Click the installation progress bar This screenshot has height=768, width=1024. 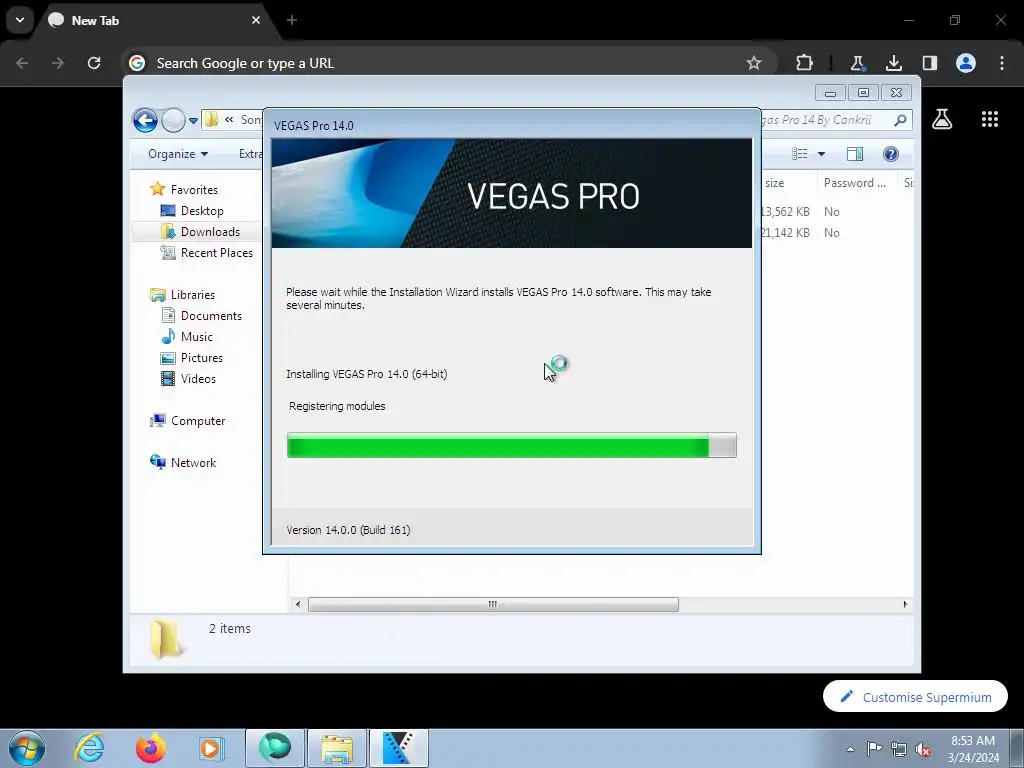[511, 445]
